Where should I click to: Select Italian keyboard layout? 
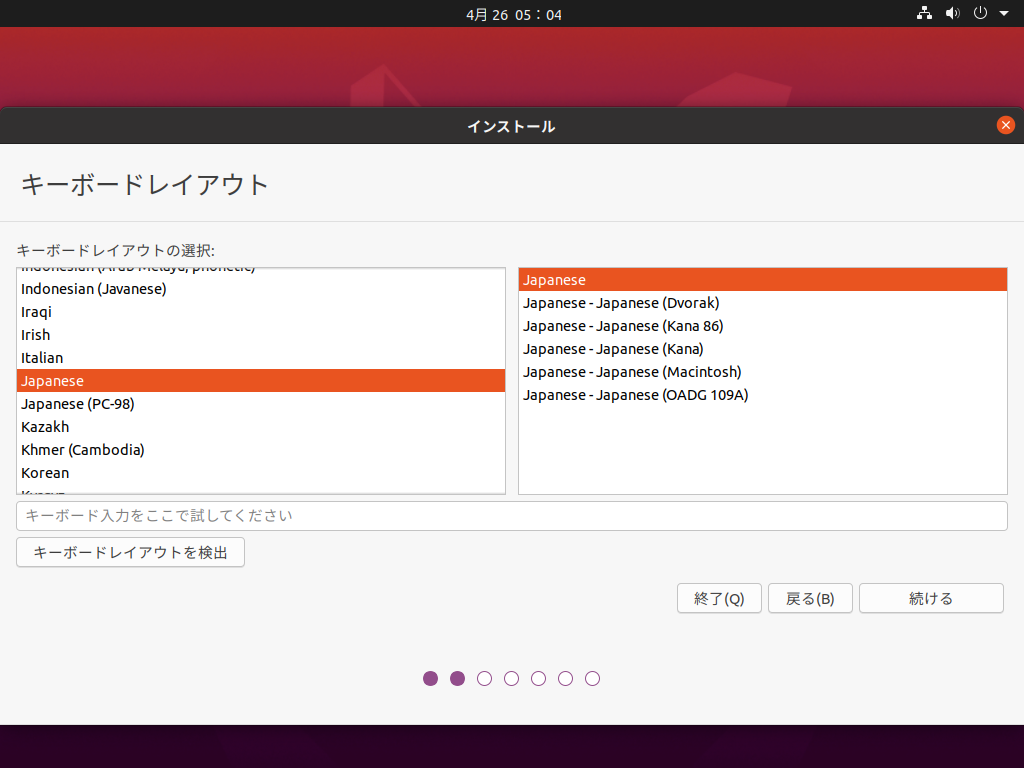(261, 357)
